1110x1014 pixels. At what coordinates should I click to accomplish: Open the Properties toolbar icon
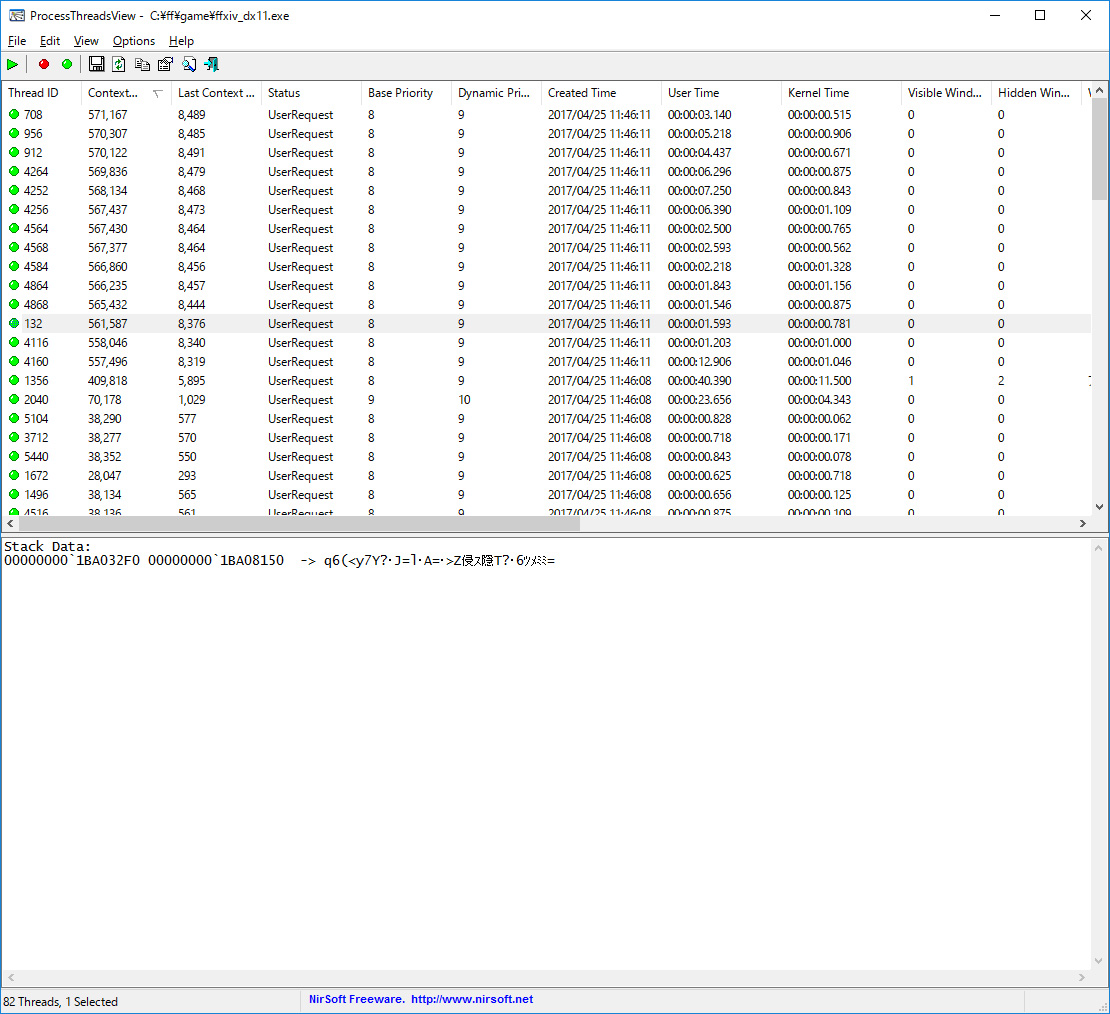[x=165, y=64]
